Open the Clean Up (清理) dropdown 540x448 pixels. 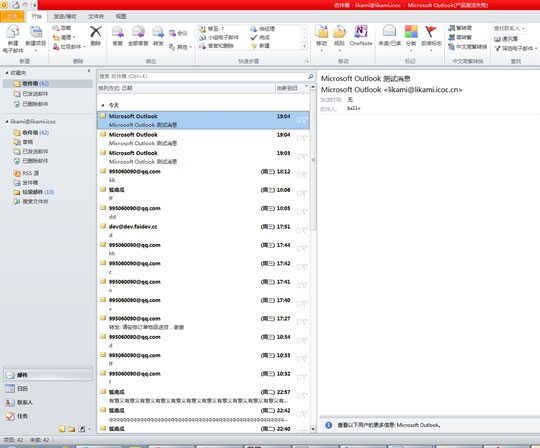point(64,37)
